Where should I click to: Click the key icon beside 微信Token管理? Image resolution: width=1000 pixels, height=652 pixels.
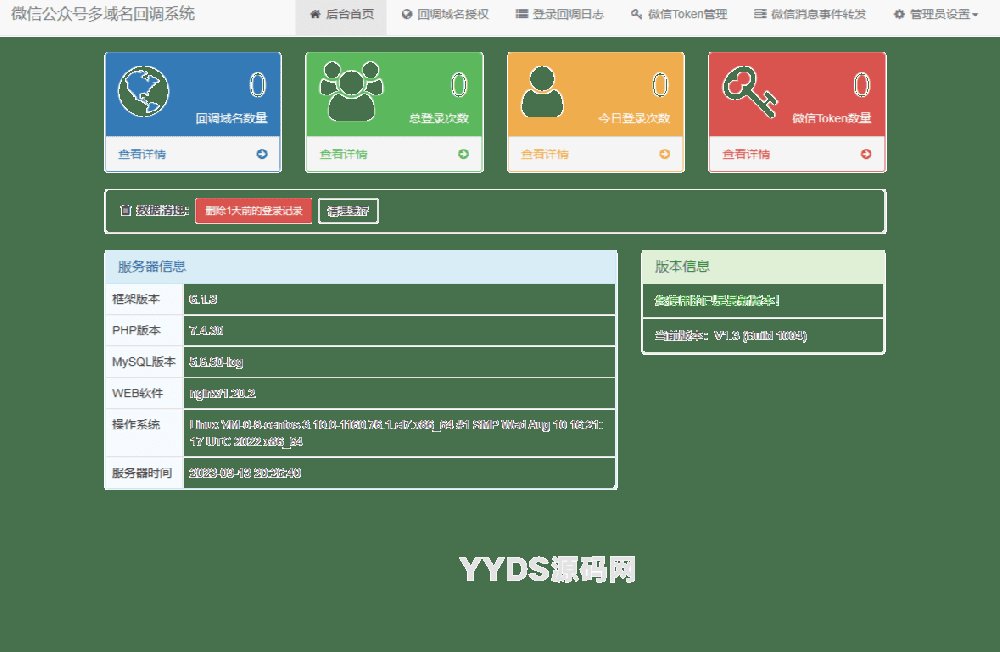tap(636, 14)
